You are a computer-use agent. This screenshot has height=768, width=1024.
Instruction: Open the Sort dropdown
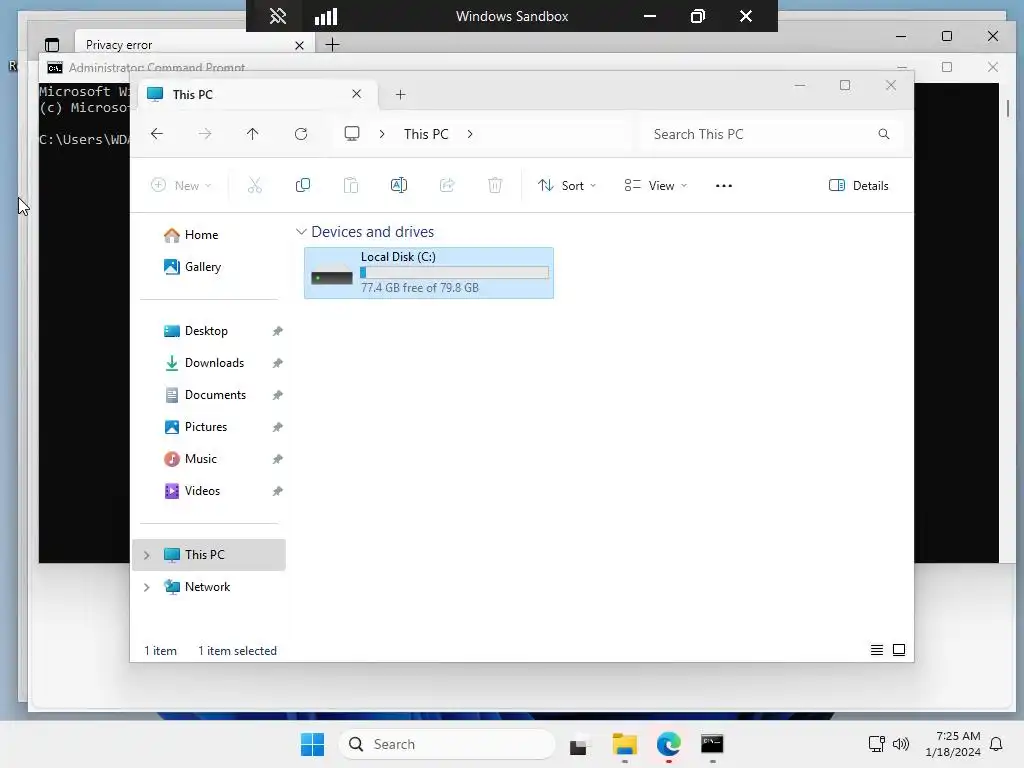pyautogui.click(x=567, y=185)
